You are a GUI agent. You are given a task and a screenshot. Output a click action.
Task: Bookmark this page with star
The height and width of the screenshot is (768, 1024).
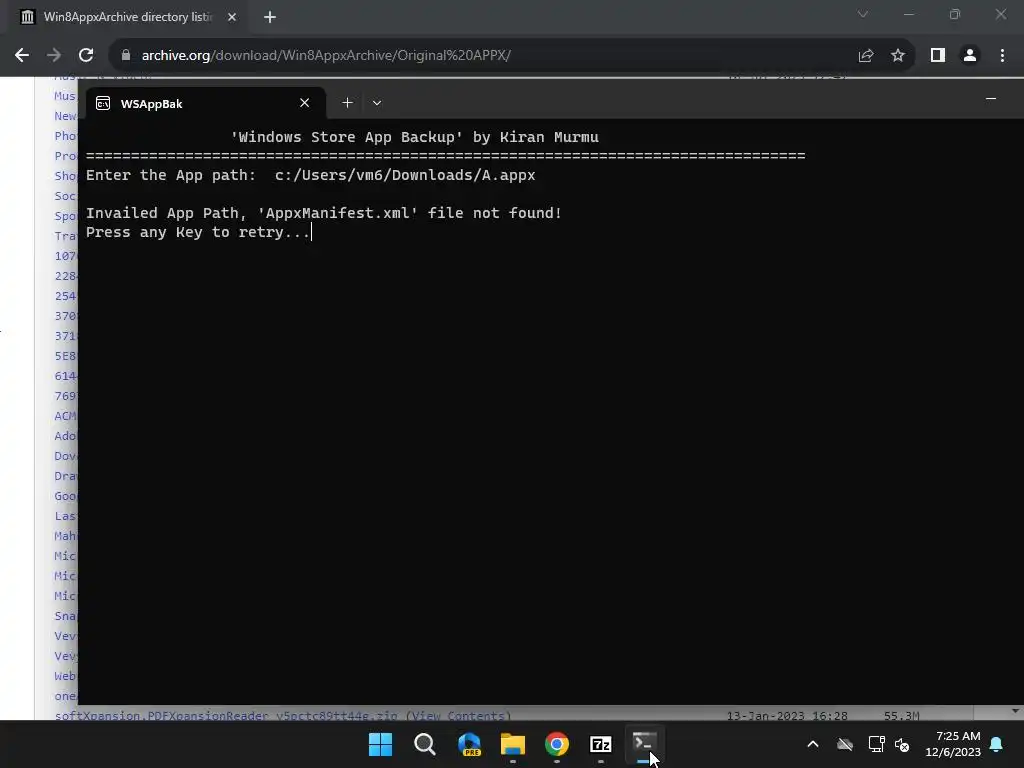(898, 56)
